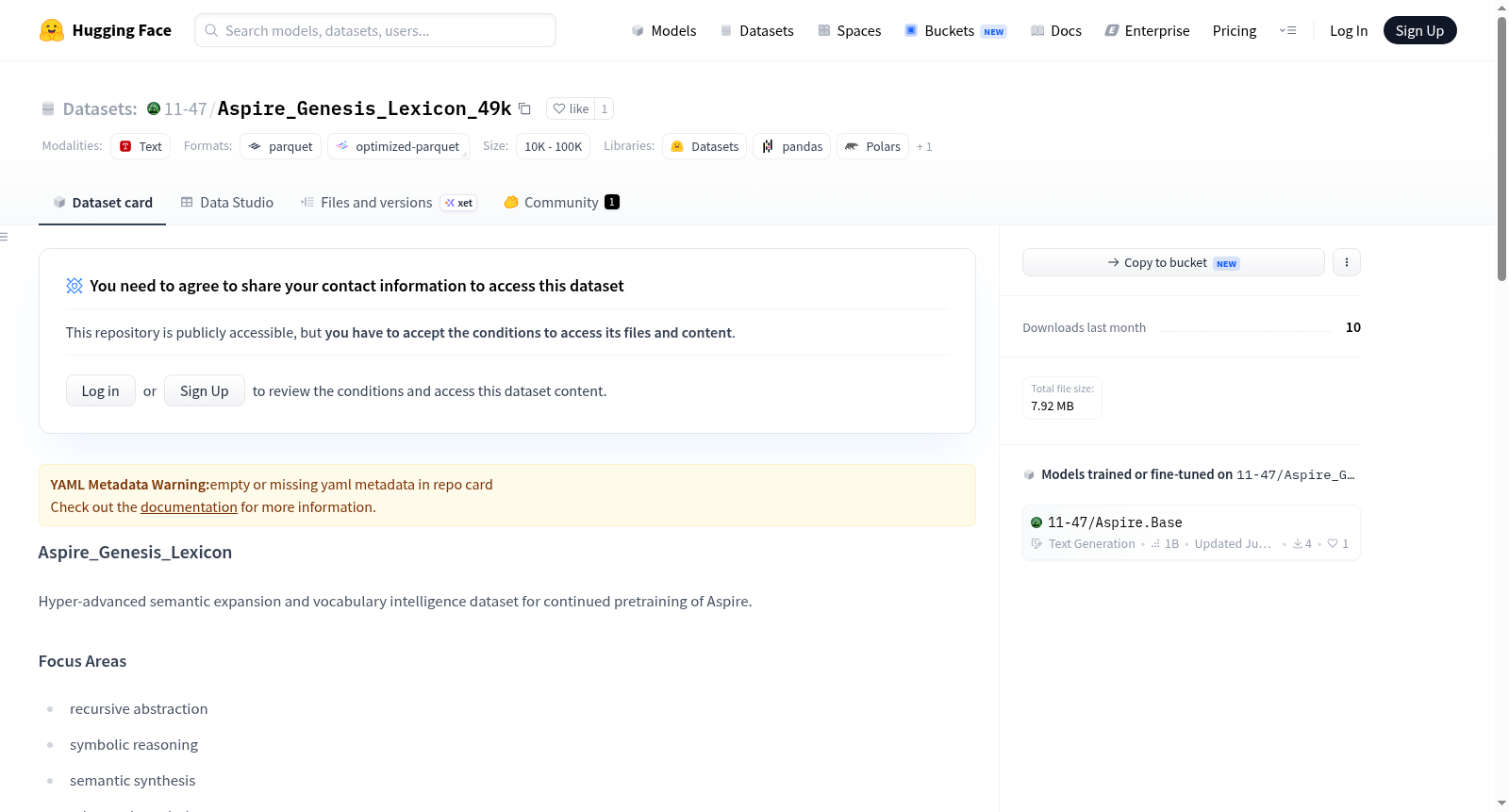This screenshot has width=1509, height=812.
Task: Select the 10K - 100K size tag
Action: [x=554, y=146]
